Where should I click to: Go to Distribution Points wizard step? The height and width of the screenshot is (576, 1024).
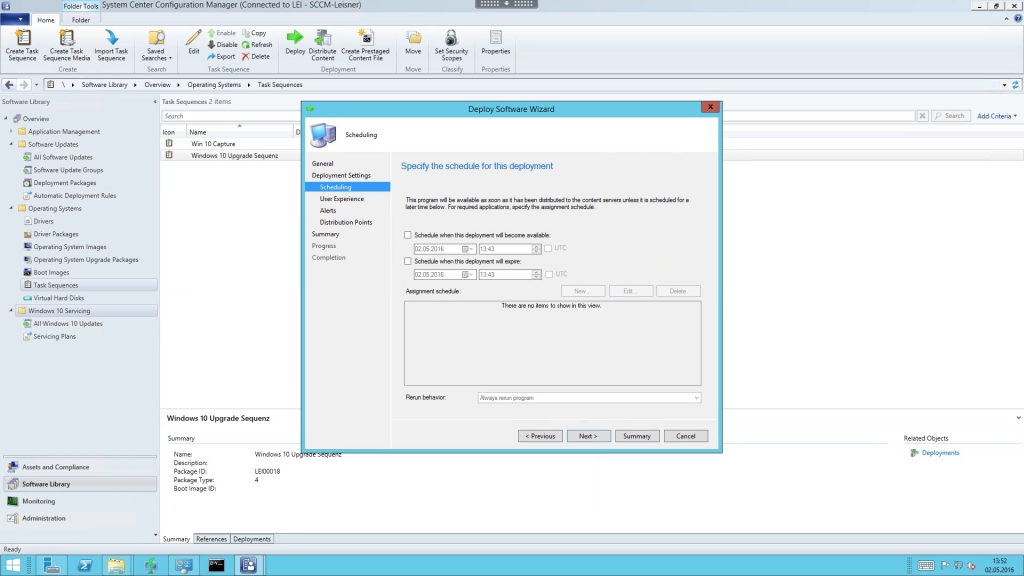345,222
